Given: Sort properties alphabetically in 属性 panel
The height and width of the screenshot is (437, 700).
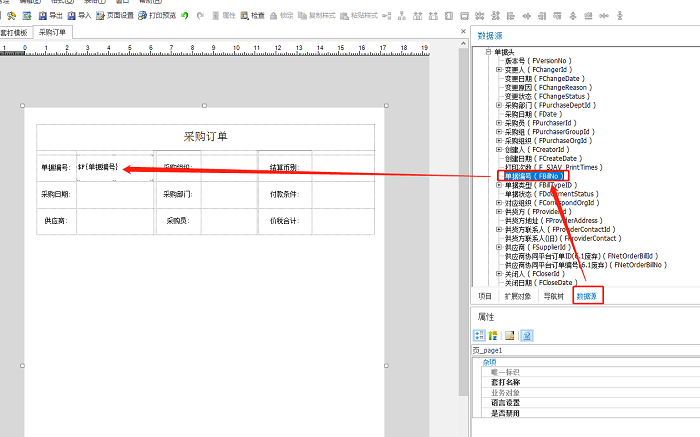Looking at the screenshot, I should click(493, 335).
